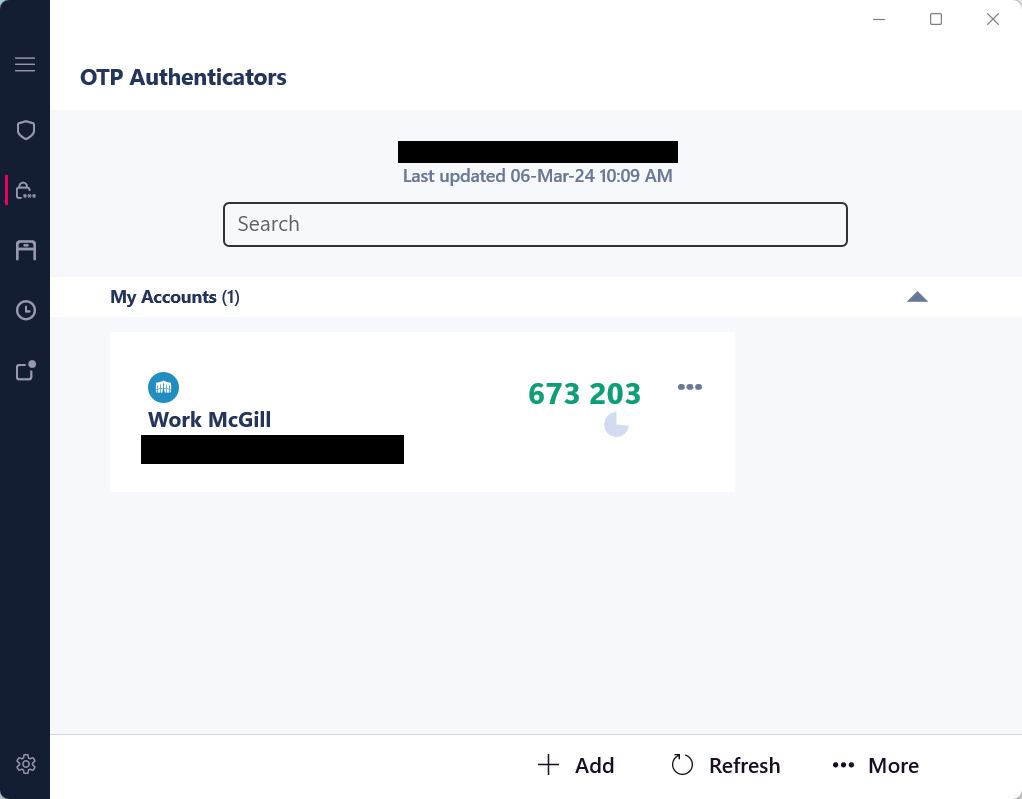
Task: Click the storefront-shaped sidebar icon
Action: click(x=26, y=250)
